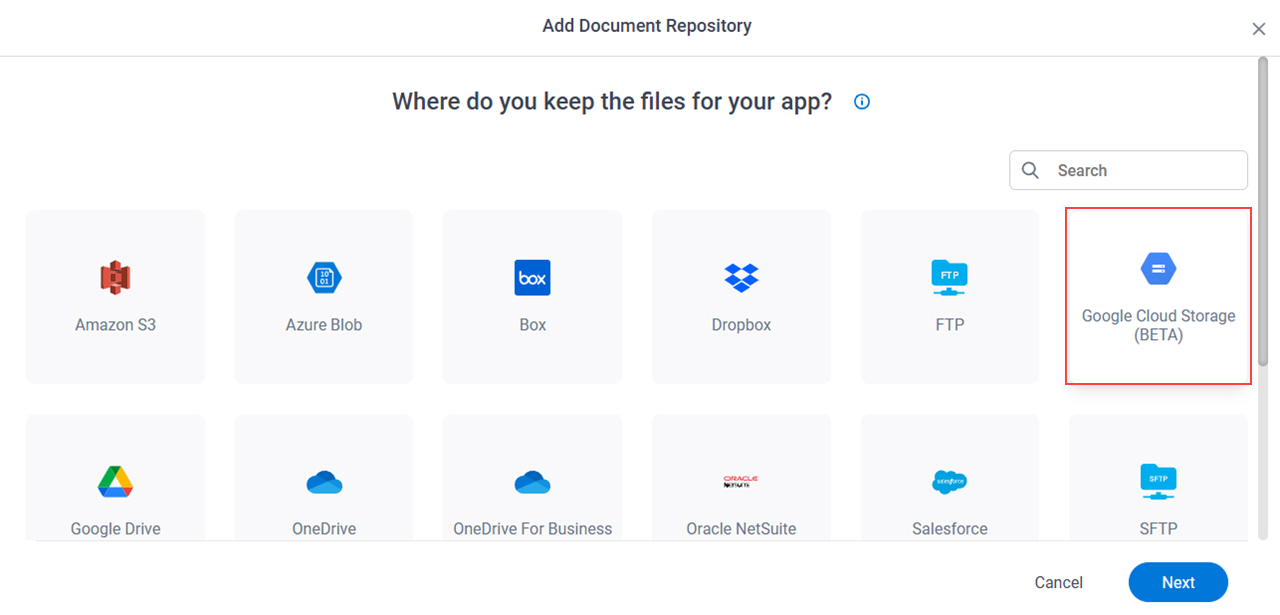The image size is (1280, 615).
Task: Click the "Add Document Repository" title
Action: (x=647, y=26)
